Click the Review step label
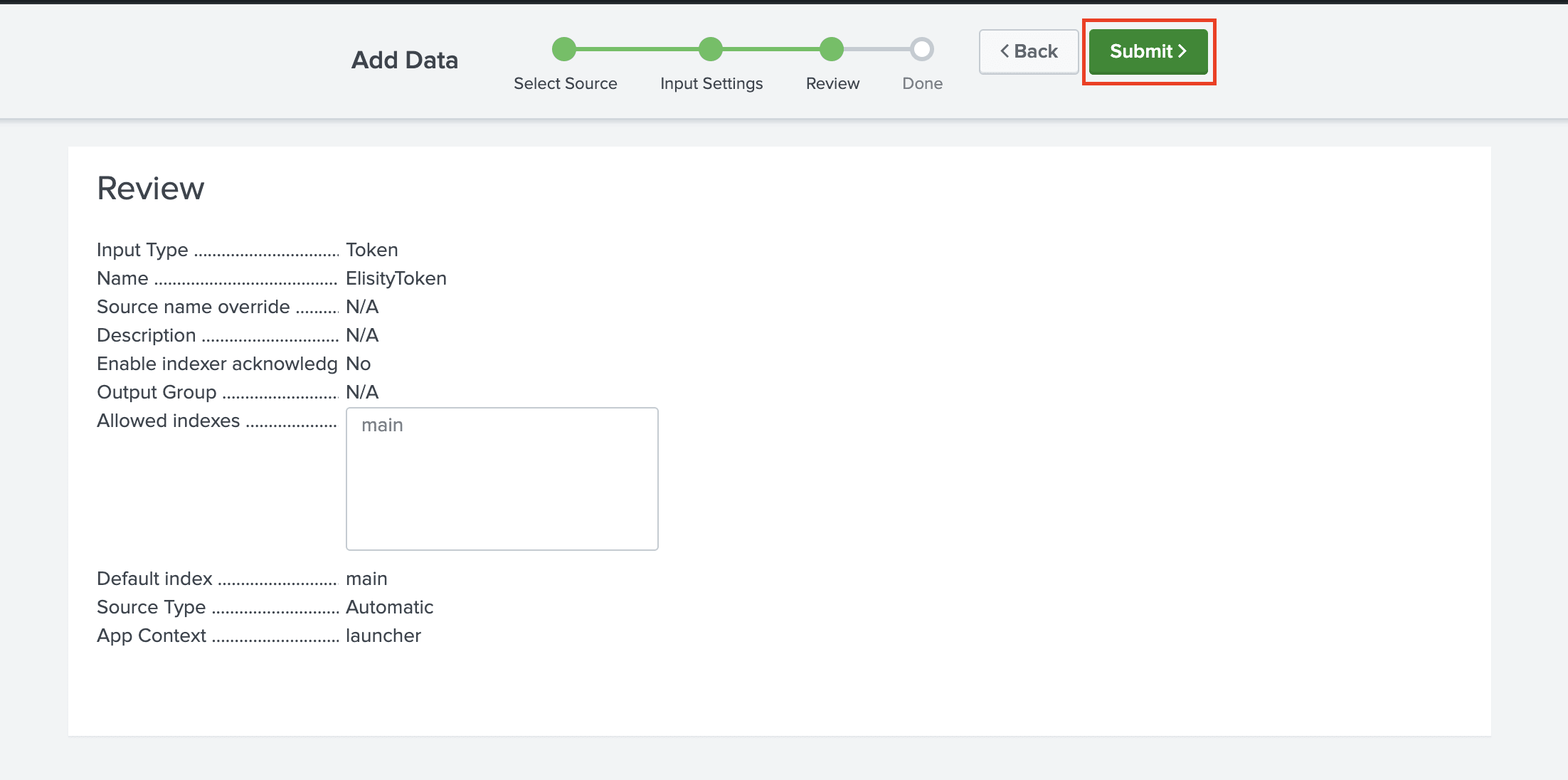Screen dimensions: 1568x780 (x=832, y=83)
